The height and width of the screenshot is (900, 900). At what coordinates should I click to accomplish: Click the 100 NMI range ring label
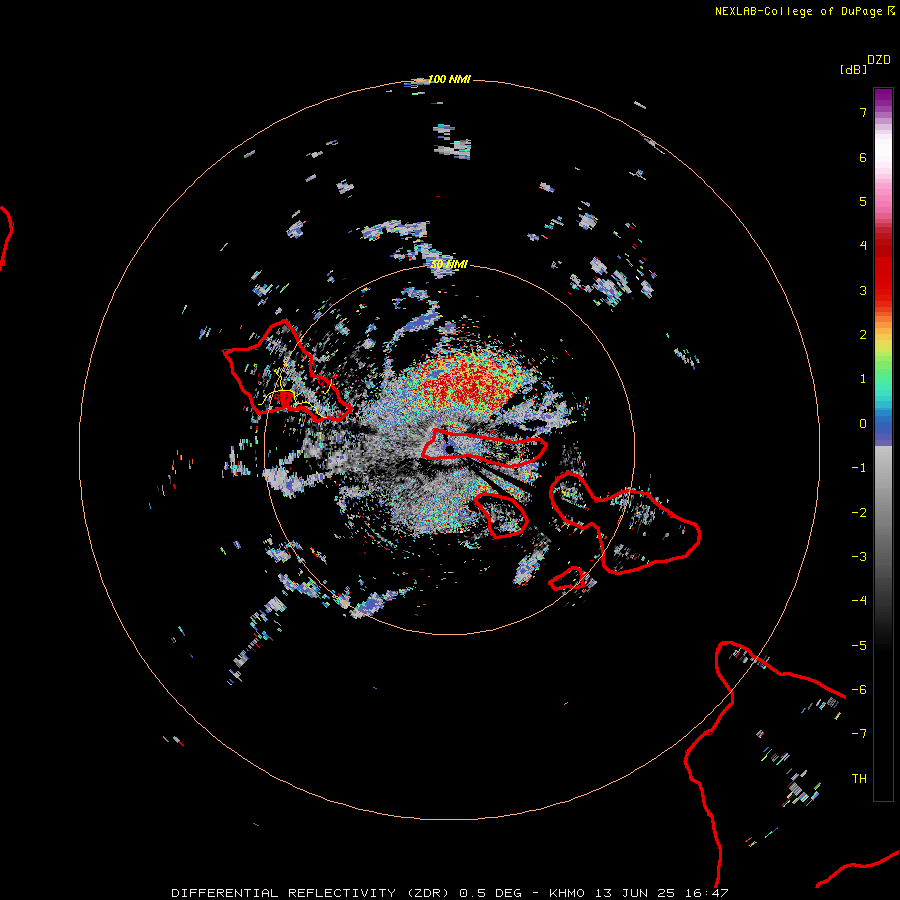(449, 79)
